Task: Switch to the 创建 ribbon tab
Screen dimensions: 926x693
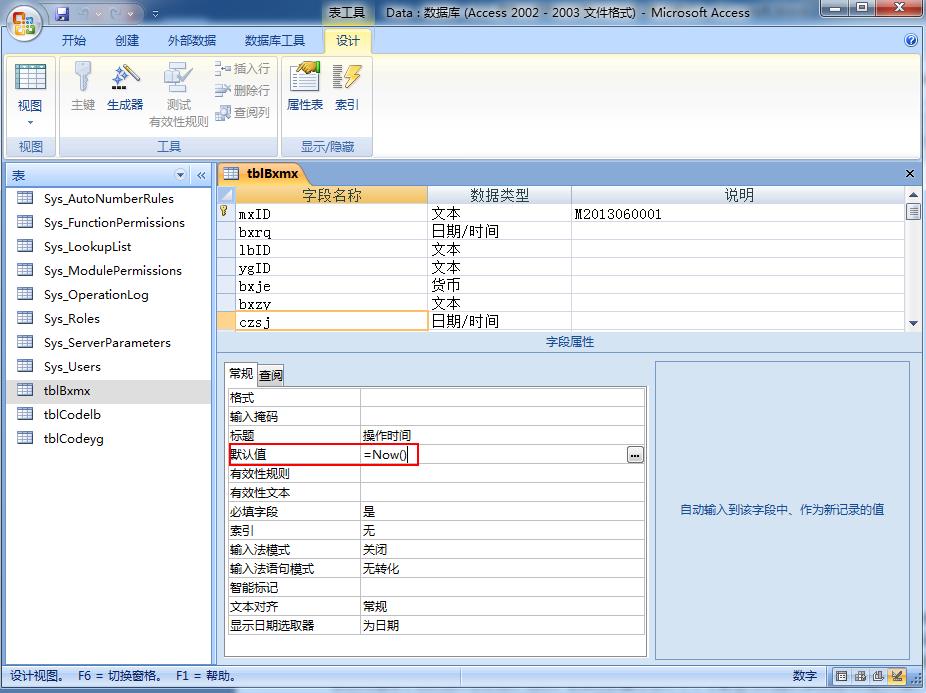Action: (127, 40)
